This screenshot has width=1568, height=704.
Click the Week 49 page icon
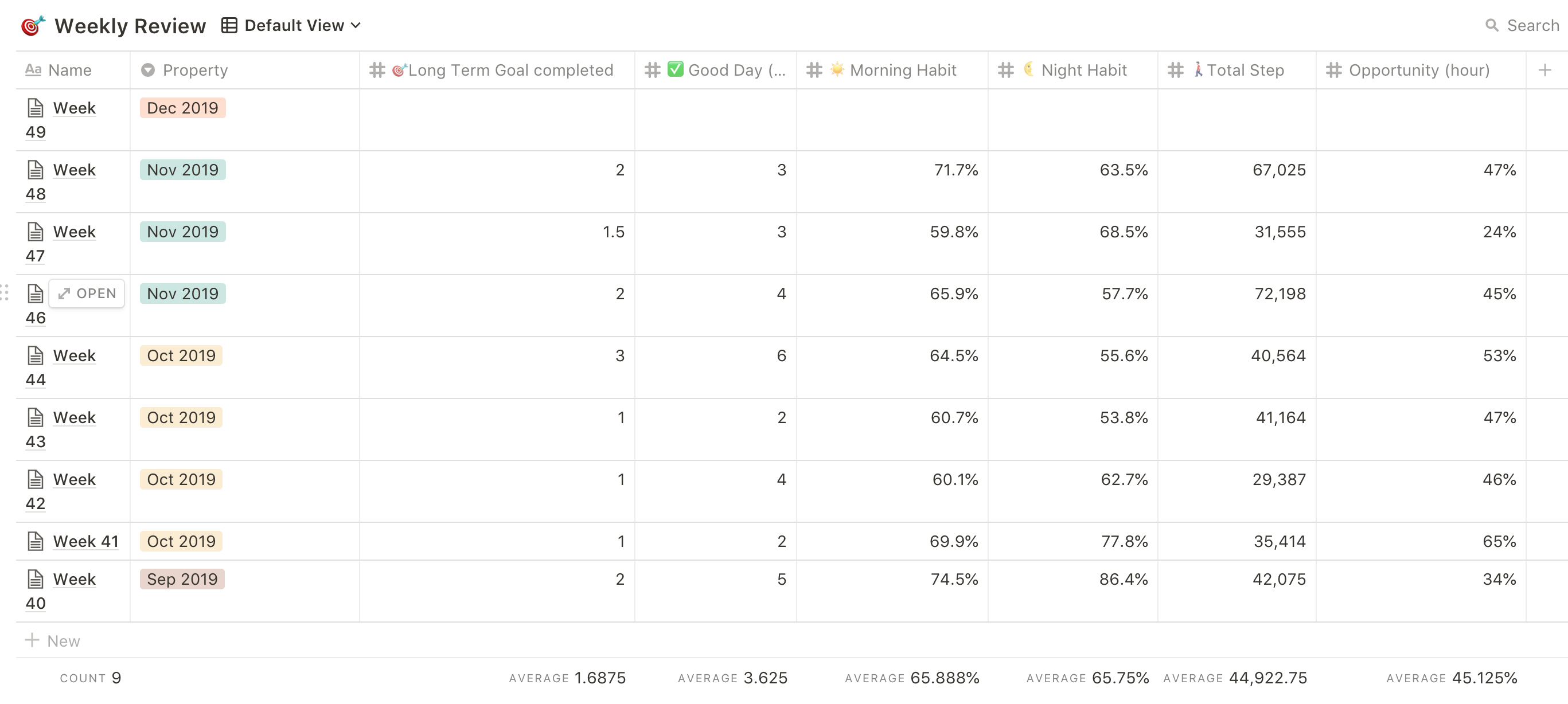coord(36,108)
